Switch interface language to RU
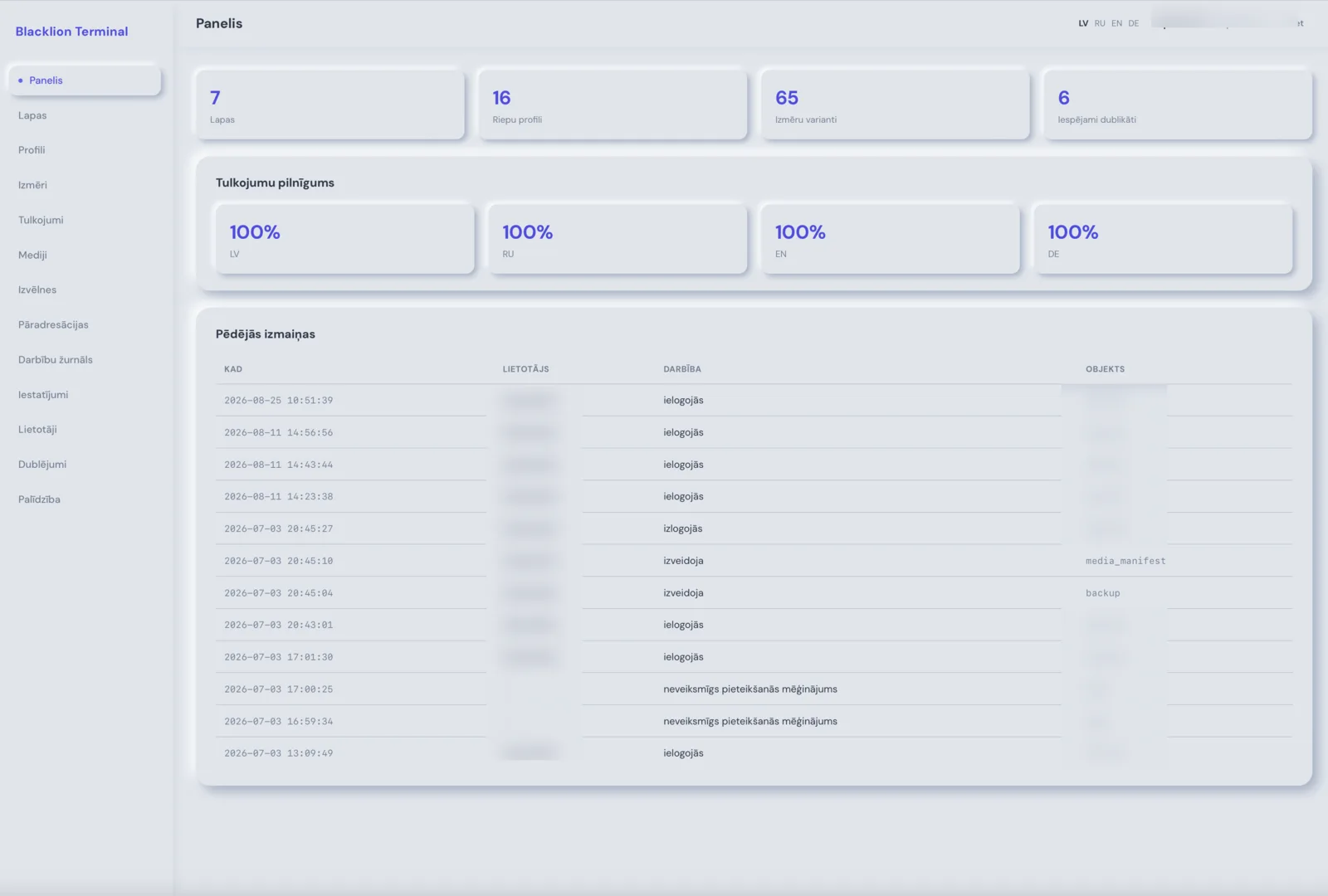Viewport: 1328px width, 896px height. point(1100,23)
